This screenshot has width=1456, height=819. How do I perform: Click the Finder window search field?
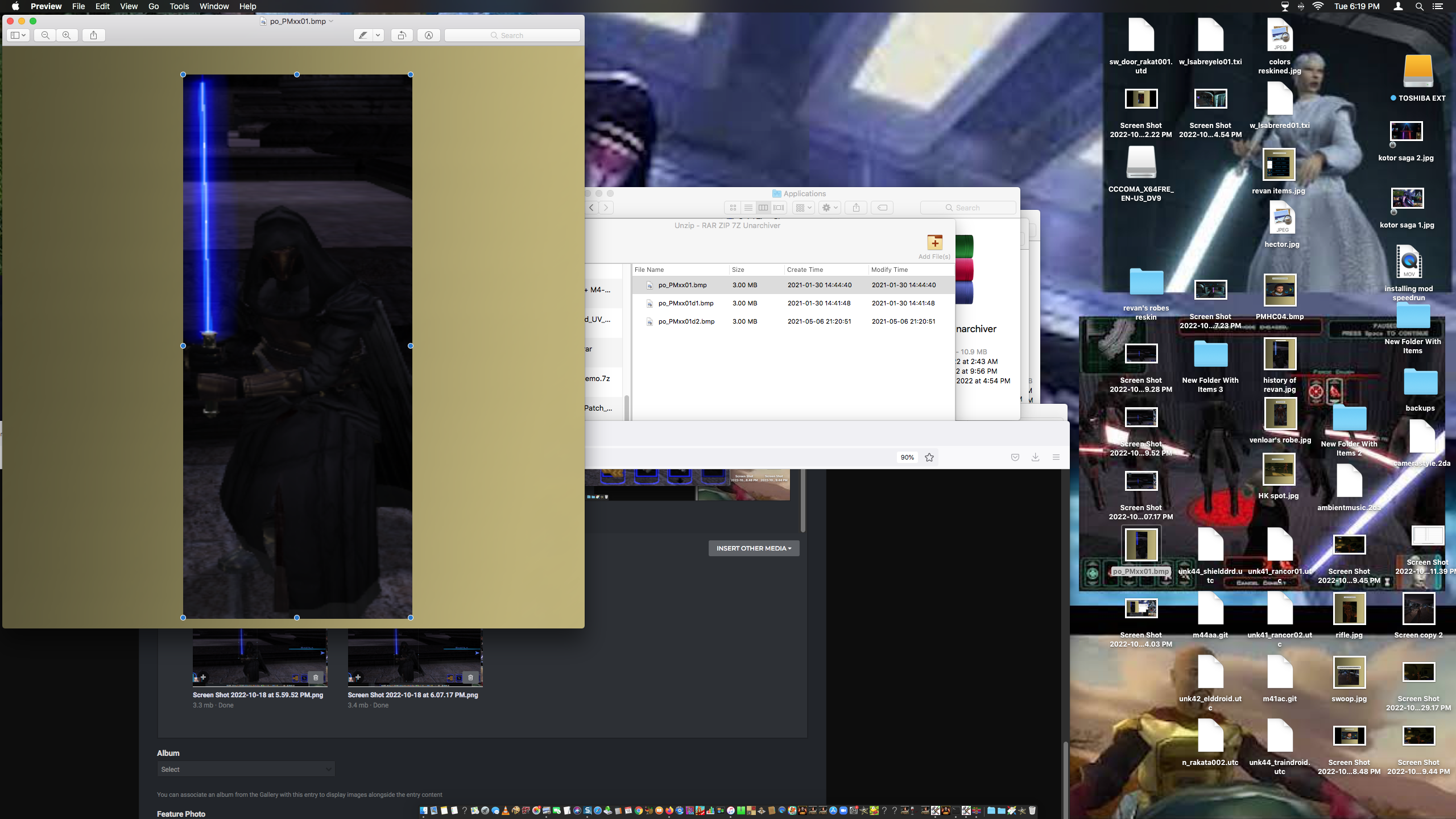[x=968, y=208]
